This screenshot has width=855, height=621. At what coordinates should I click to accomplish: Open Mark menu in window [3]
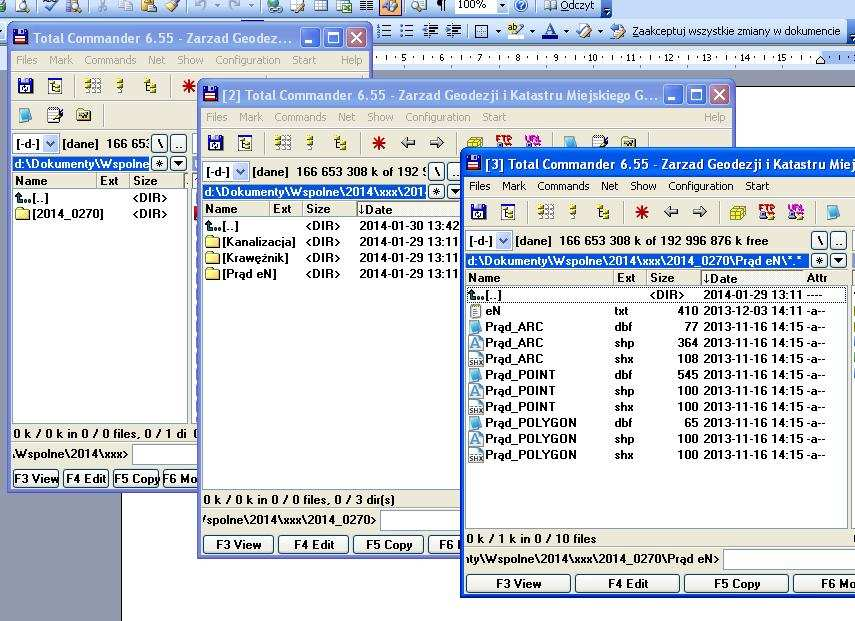coord(514,186)
